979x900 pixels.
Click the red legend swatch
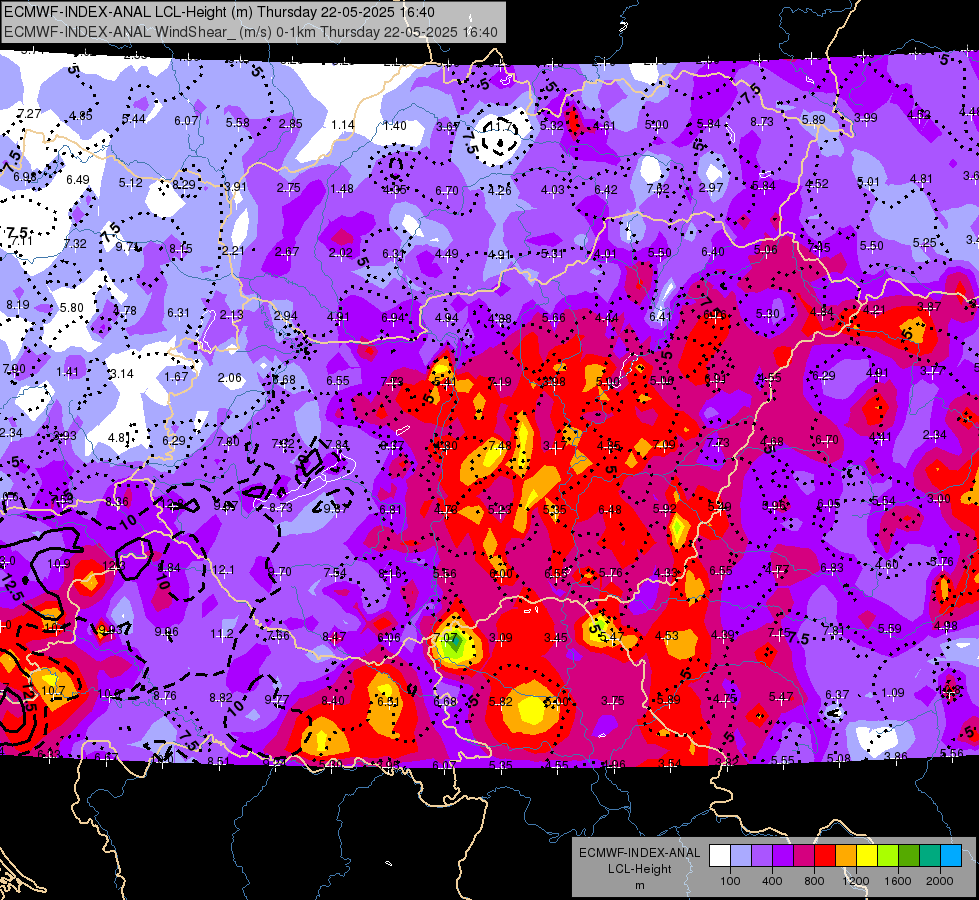click(x=825, y=856)
